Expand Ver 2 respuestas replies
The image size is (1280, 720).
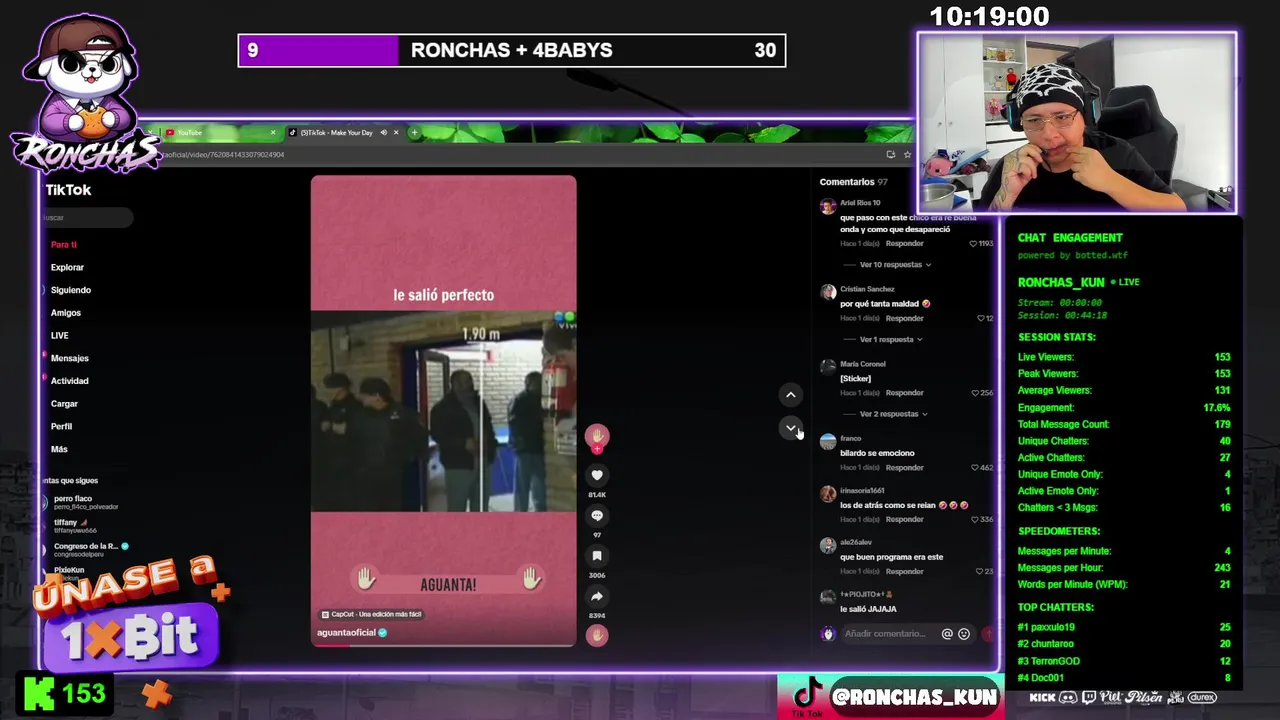click(x=893, y=414)
